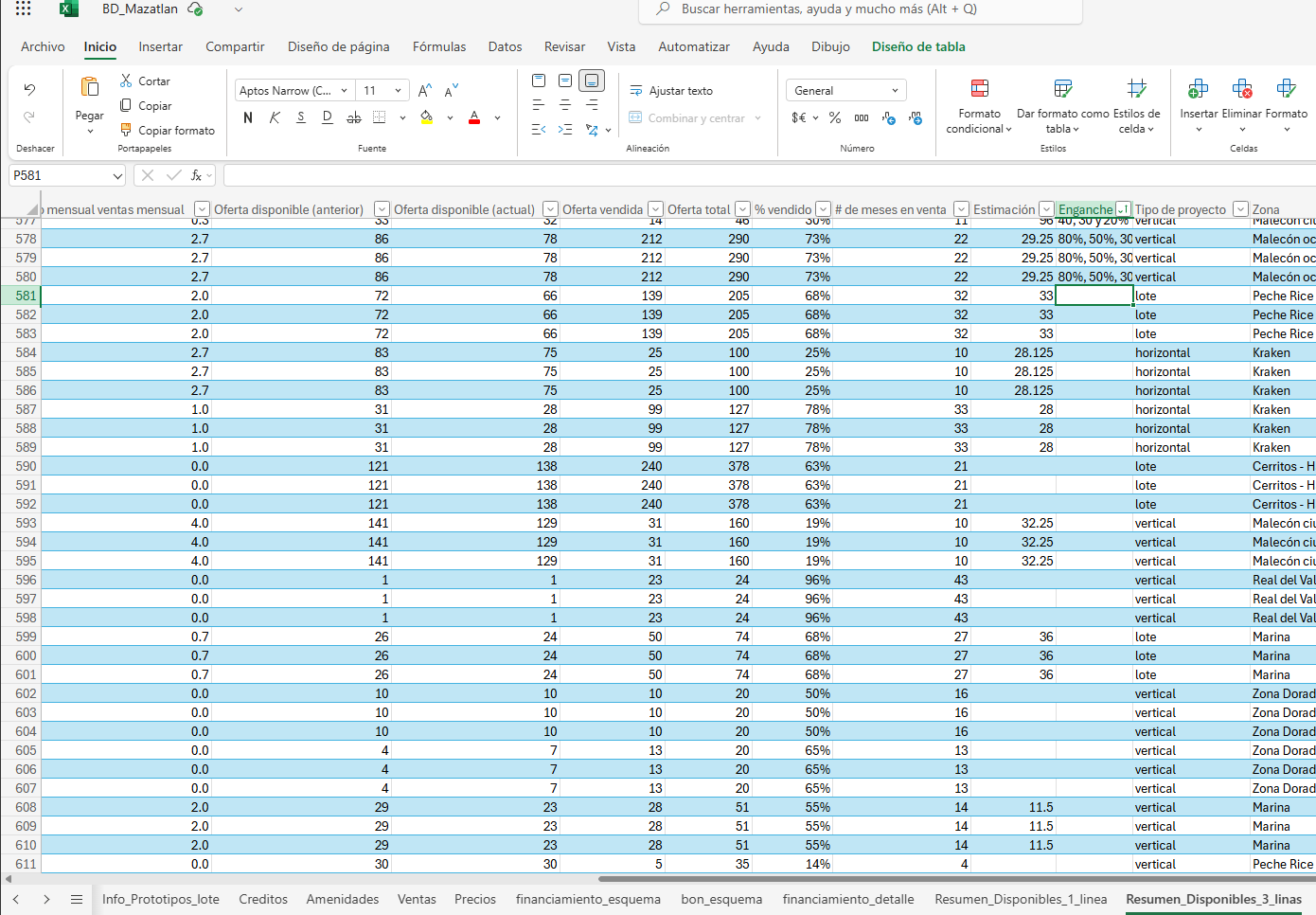Switch to the Ventas sheet tab
Screen dimensions: 1316x915
[x=417, y=899]
